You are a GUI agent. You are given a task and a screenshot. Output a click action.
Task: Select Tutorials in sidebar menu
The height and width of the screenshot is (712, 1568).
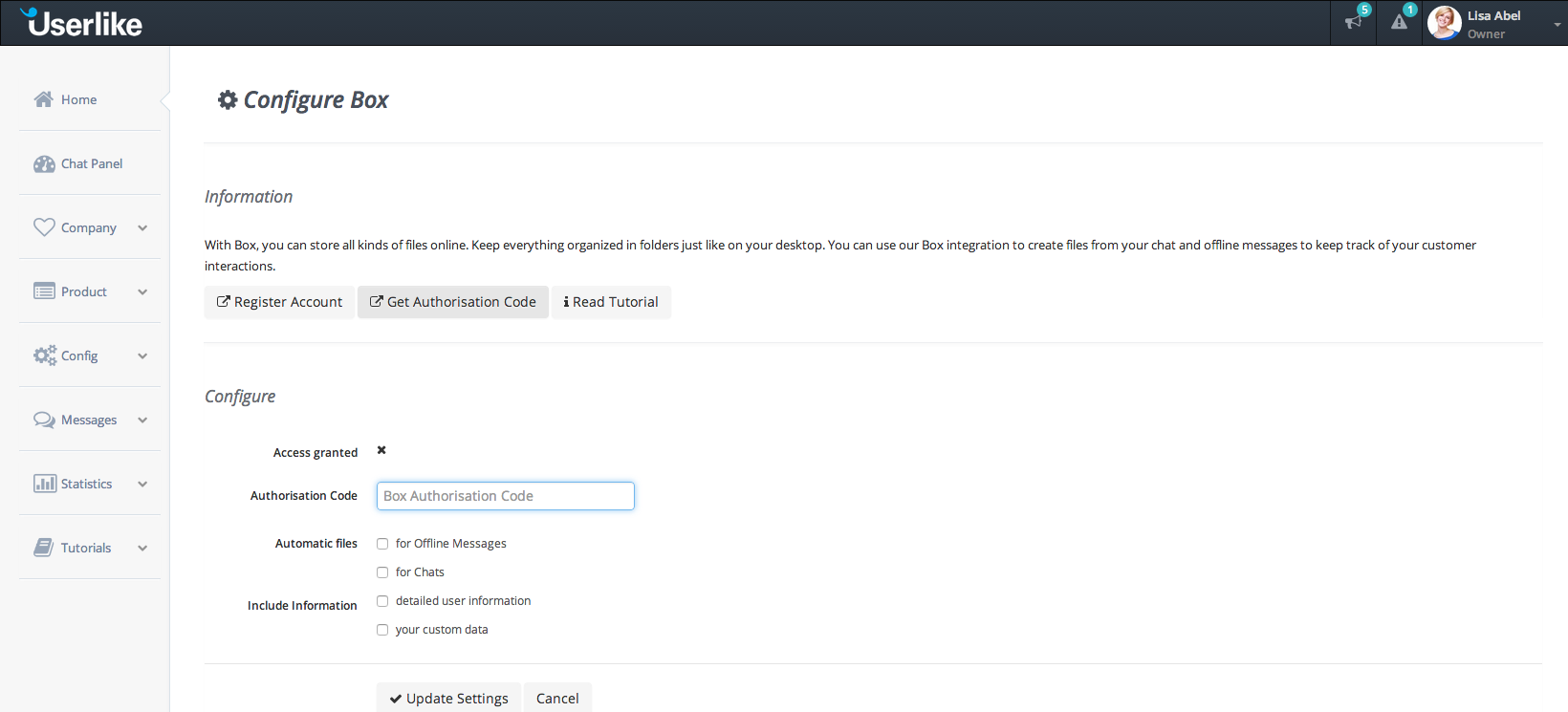point(86,548)
